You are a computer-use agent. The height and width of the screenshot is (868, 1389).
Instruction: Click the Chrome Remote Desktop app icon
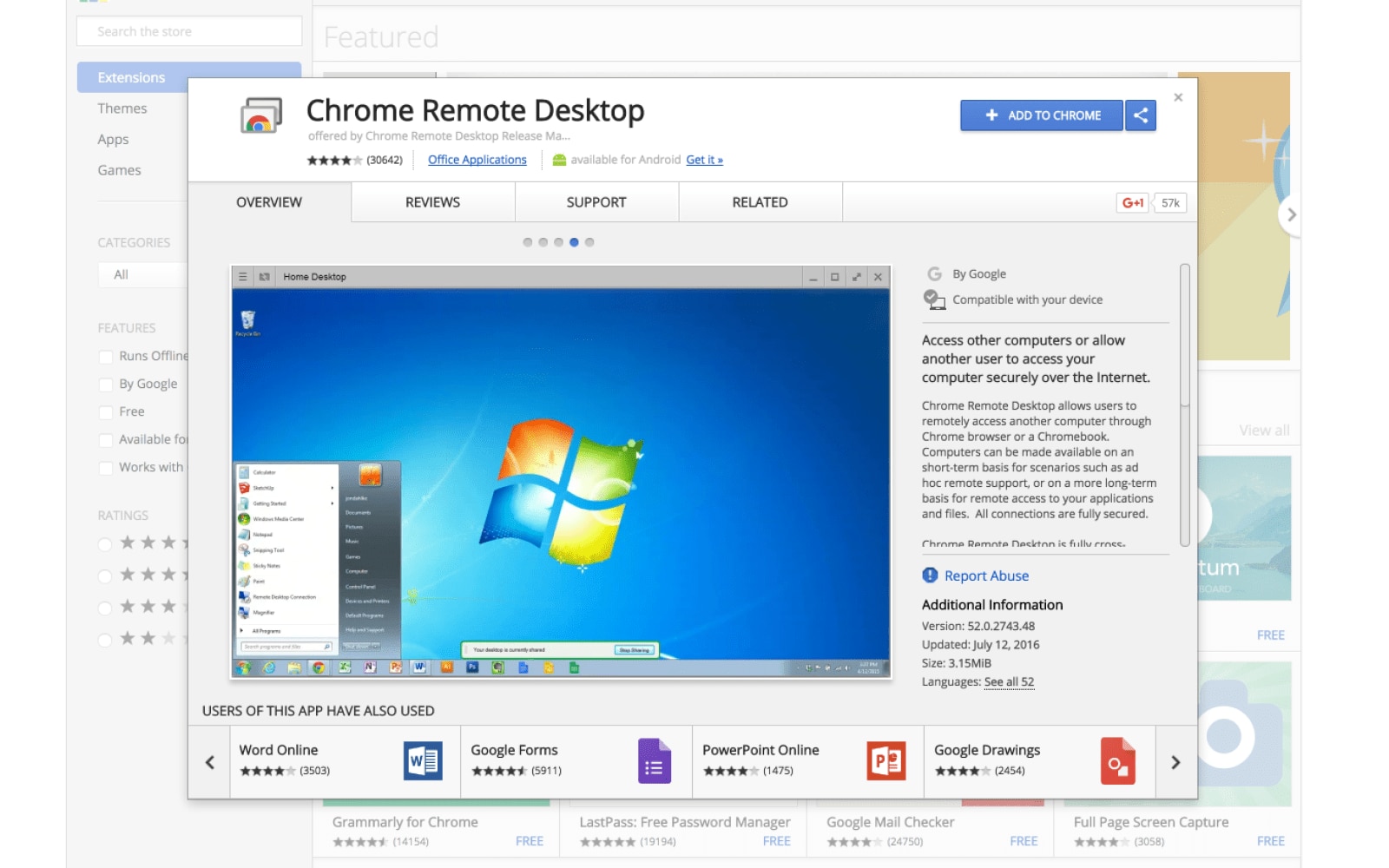(260, 116)
